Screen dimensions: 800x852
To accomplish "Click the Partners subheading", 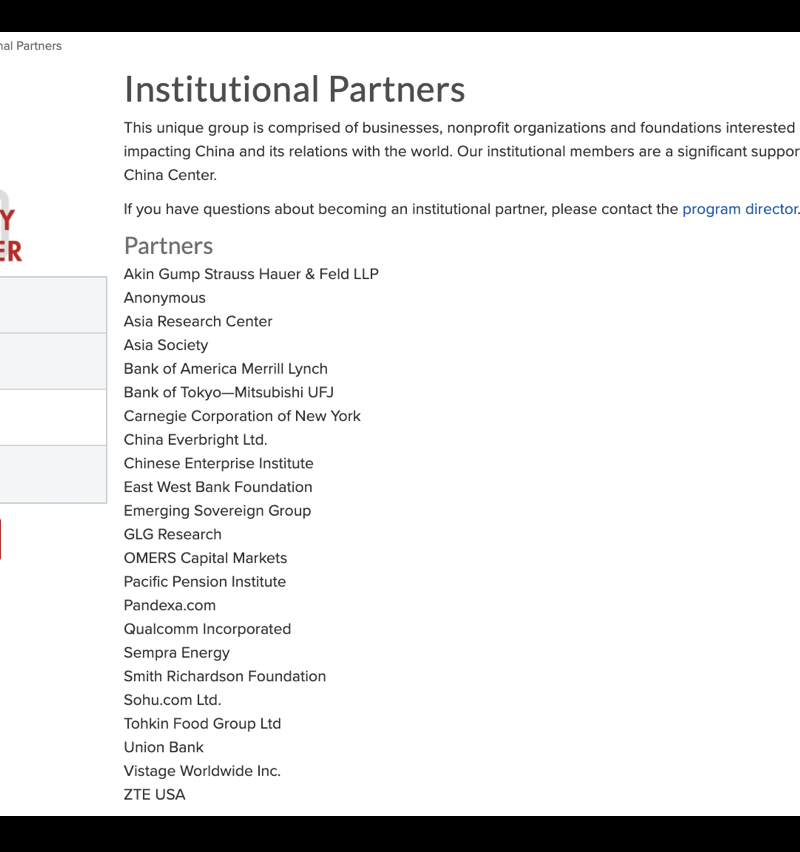I will tap(168, 246).
